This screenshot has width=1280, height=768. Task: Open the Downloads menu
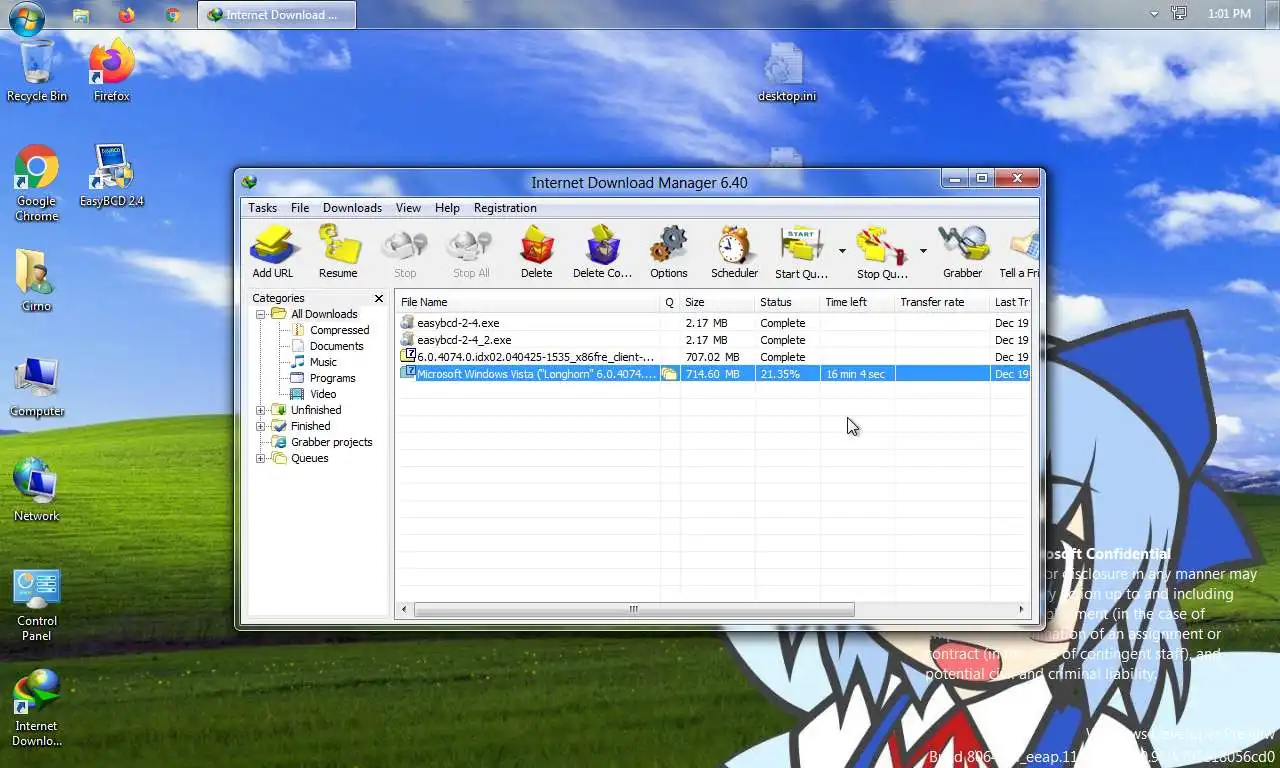coord(352,208)
